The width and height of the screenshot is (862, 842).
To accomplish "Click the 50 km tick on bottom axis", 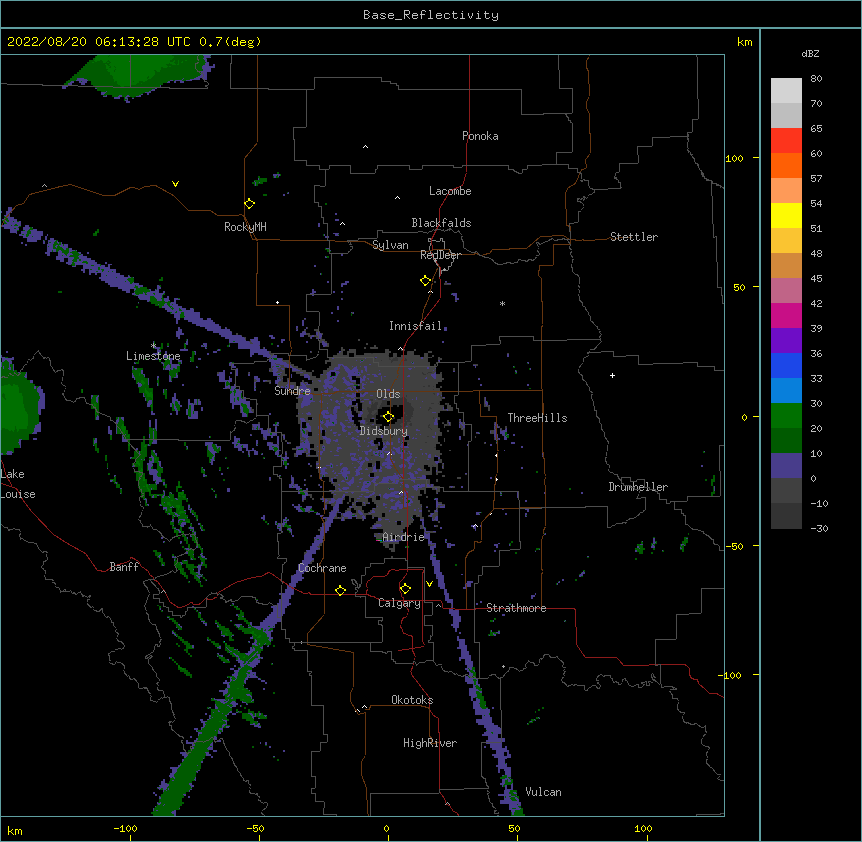I will pos(515,828).
